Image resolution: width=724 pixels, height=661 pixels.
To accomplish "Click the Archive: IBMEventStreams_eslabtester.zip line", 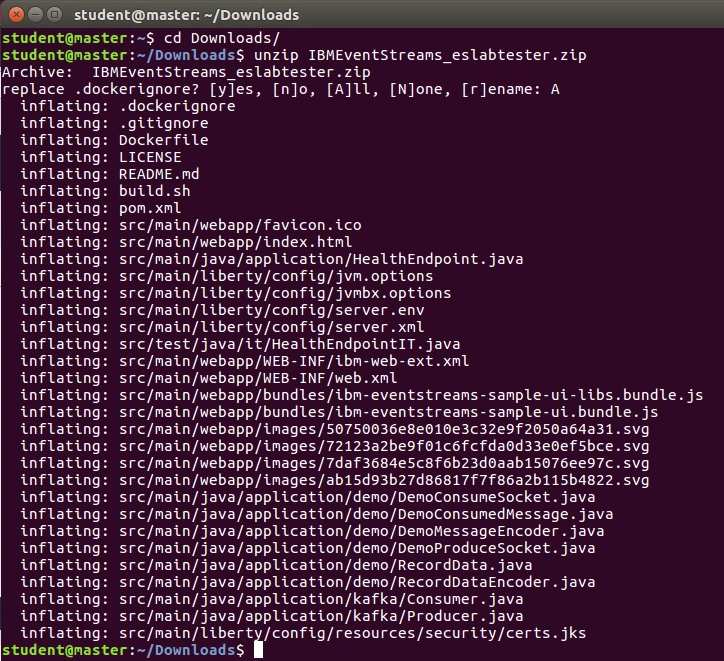I will [186, 72].
